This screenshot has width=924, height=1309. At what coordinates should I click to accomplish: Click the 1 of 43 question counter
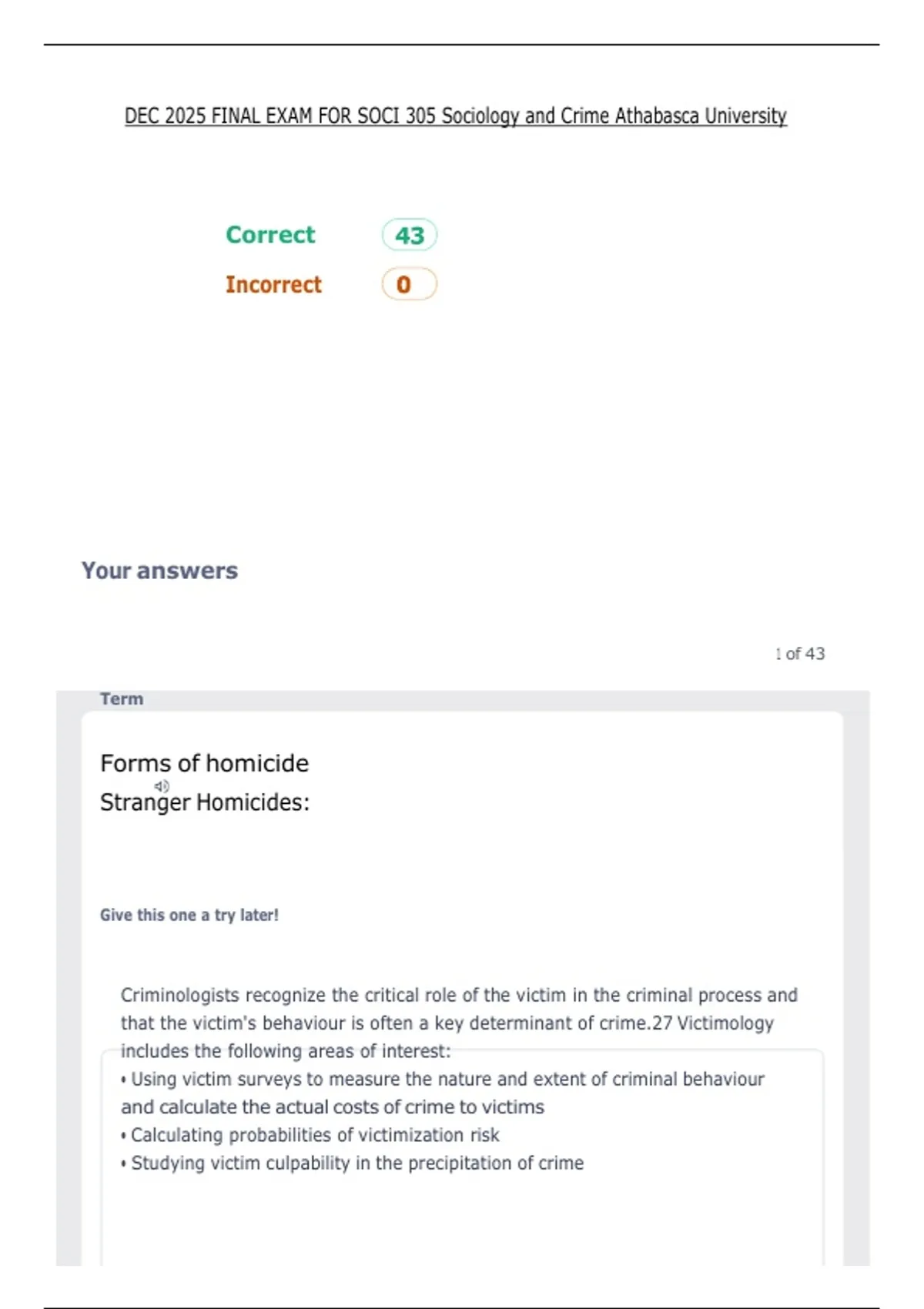point(800,654)
